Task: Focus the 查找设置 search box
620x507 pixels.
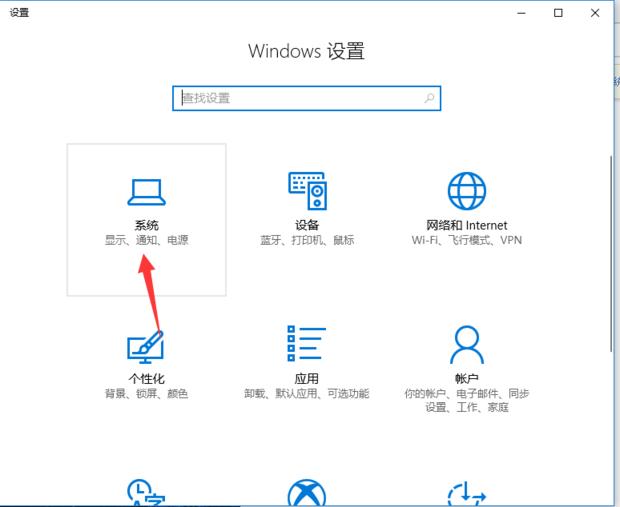Action: coord(306,98)
